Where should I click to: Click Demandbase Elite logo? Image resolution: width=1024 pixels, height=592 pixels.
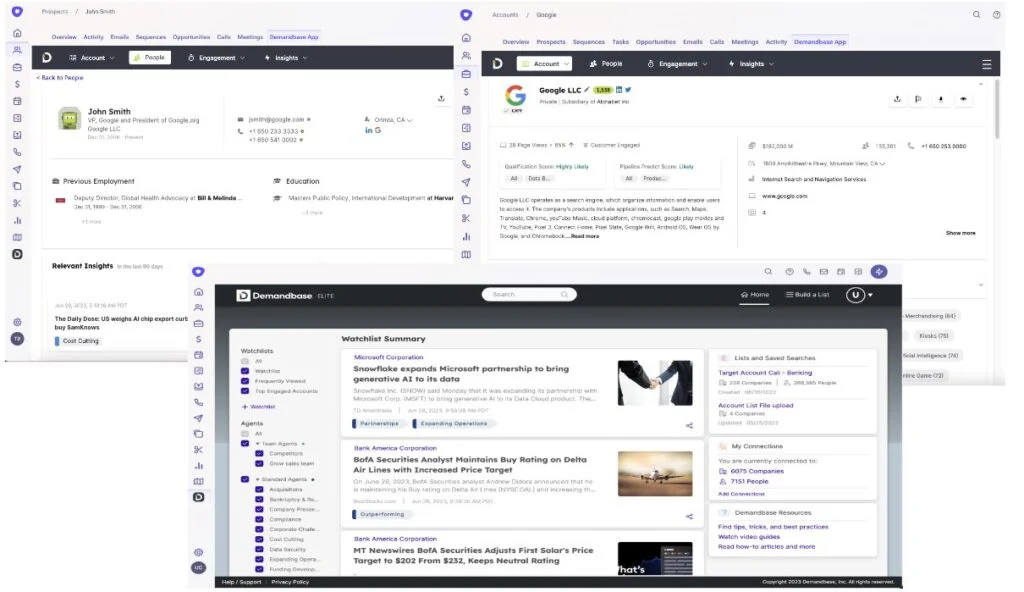tap(285, 295)
